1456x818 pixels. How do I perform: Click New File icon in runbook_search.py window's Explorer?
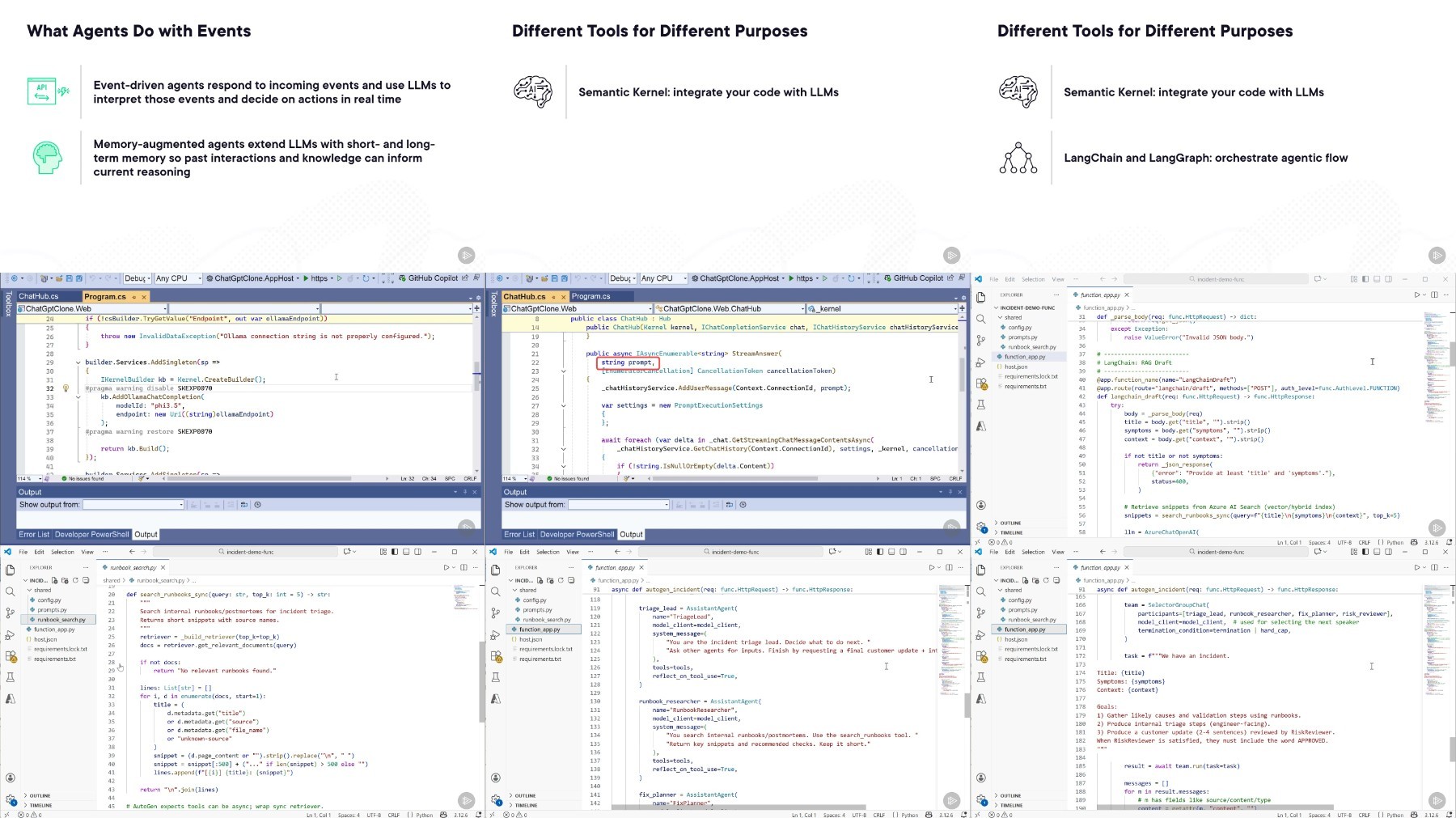(55, 580)
